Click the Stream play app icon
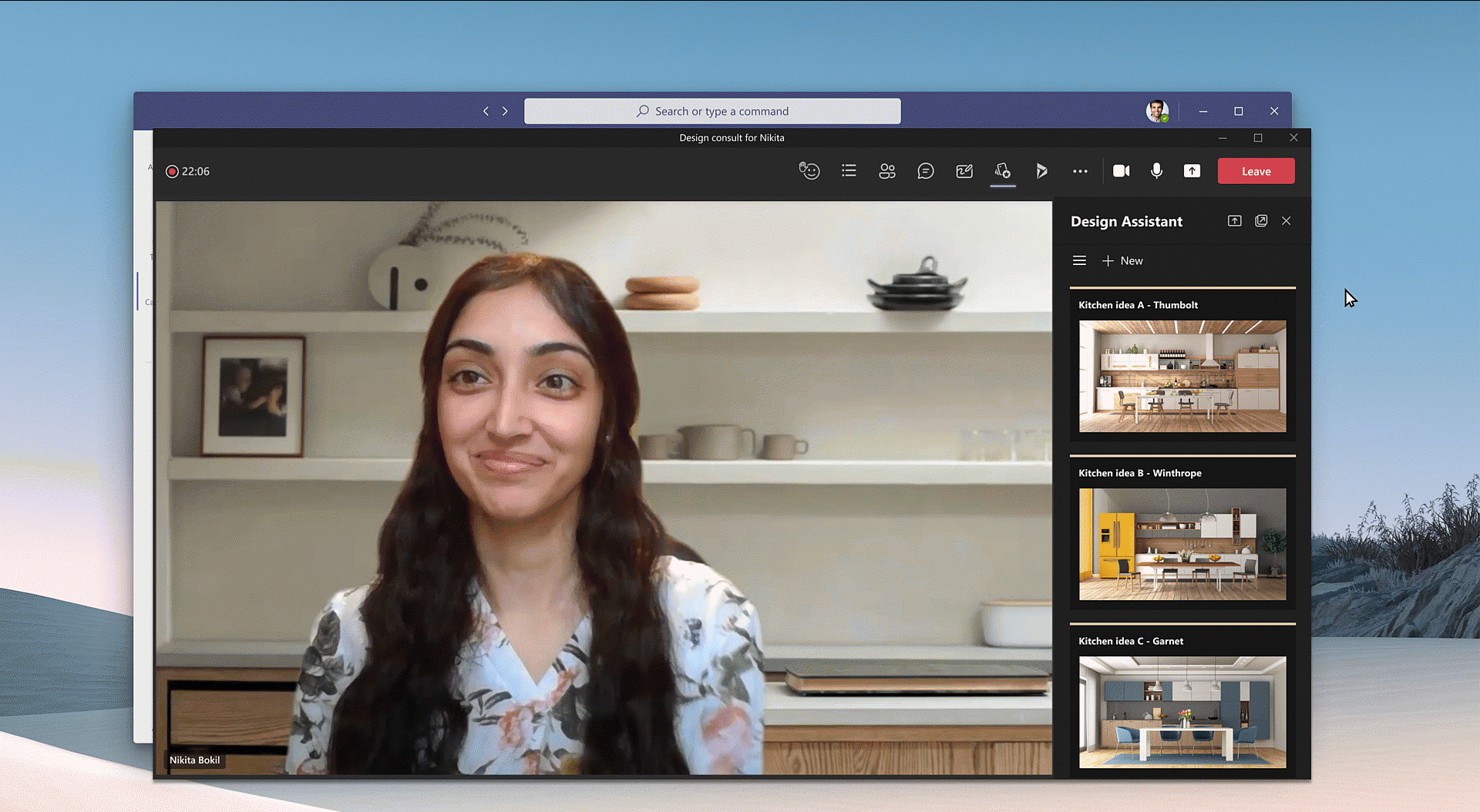 [x=1041, y=171]
